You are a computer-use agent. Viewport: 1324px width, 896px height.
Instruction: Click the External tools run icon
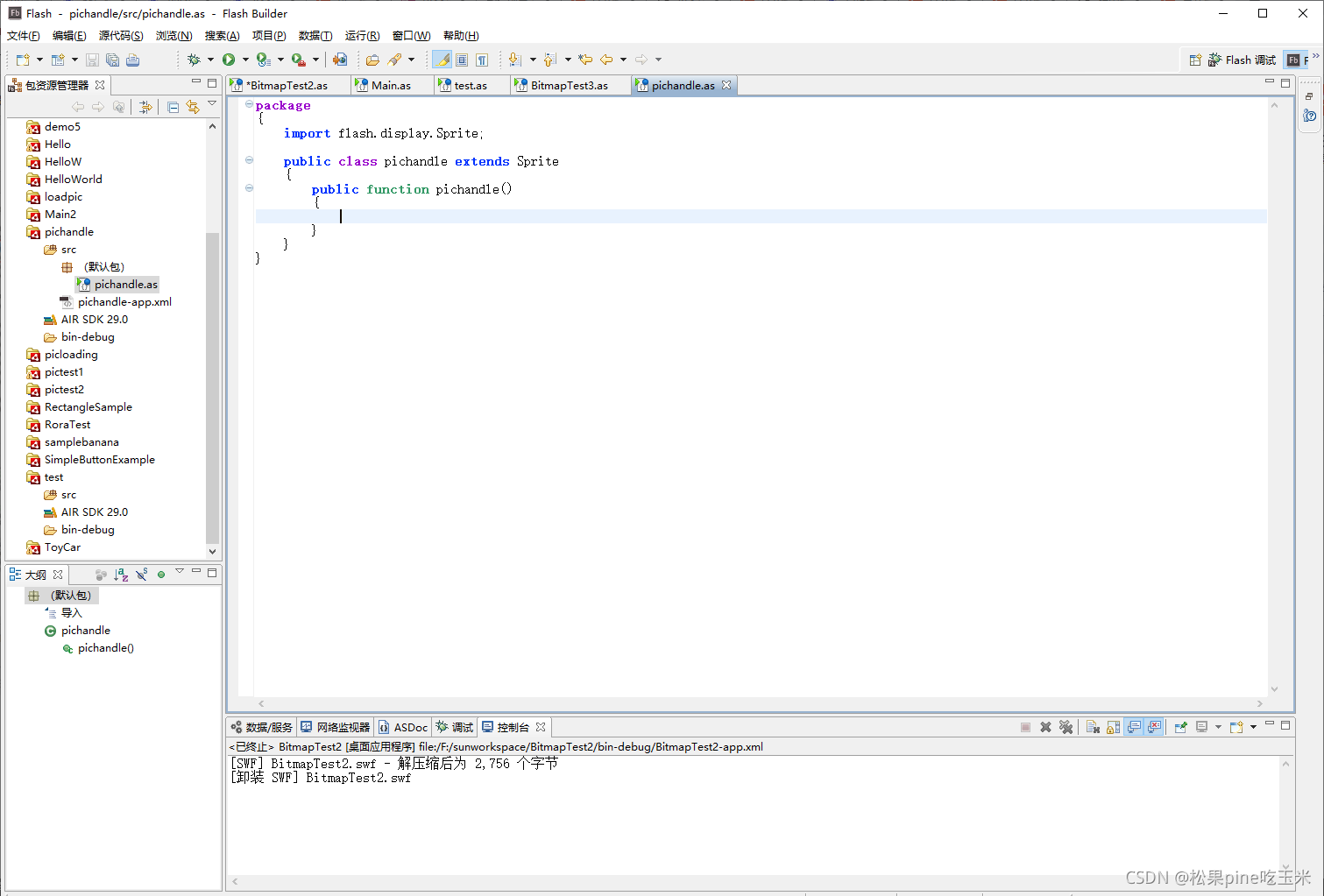(x=299, y=60)
